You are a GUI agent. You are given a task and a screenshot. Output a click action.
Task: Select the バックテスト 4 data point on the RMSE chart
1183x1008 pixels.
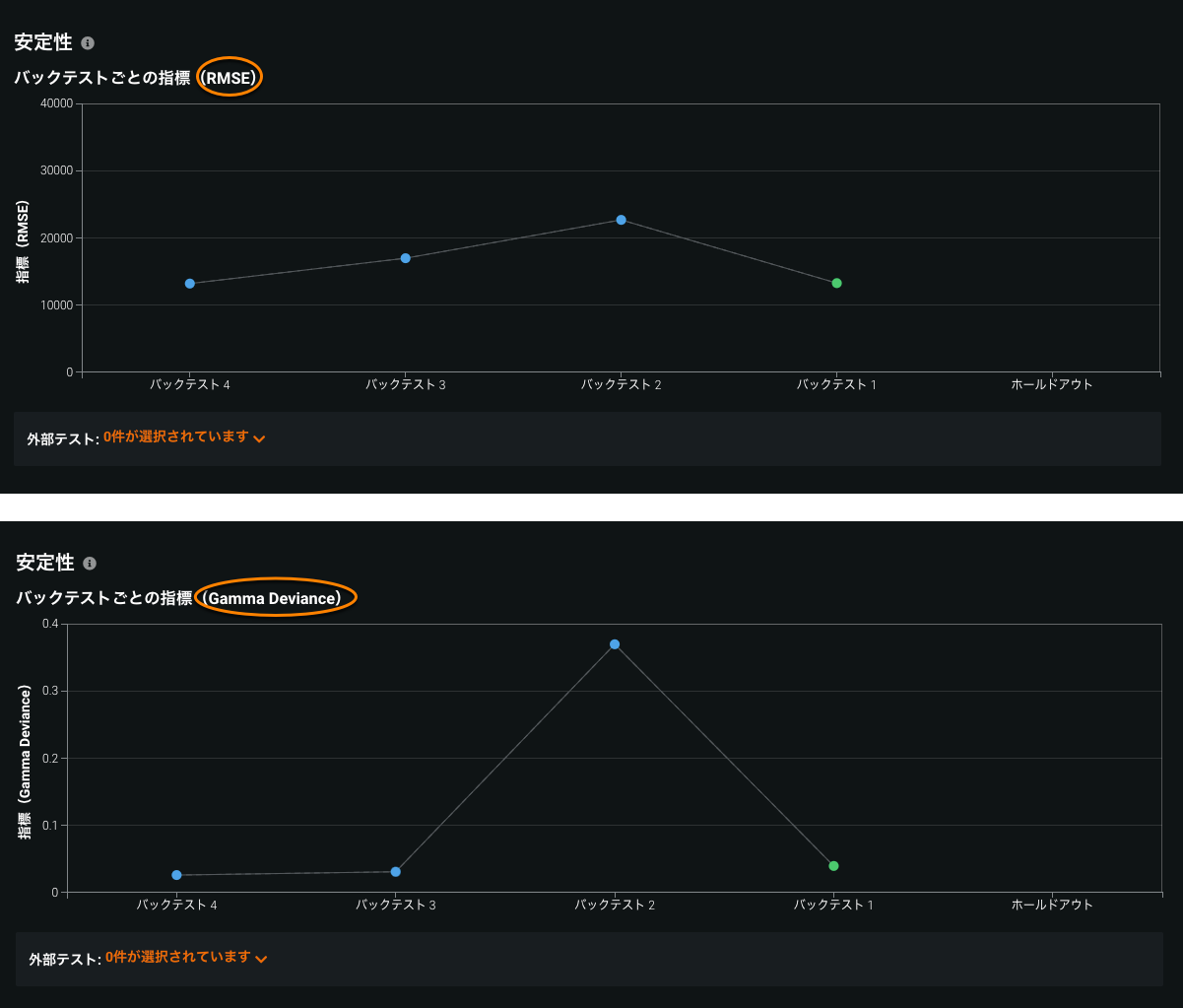(190, 284)
